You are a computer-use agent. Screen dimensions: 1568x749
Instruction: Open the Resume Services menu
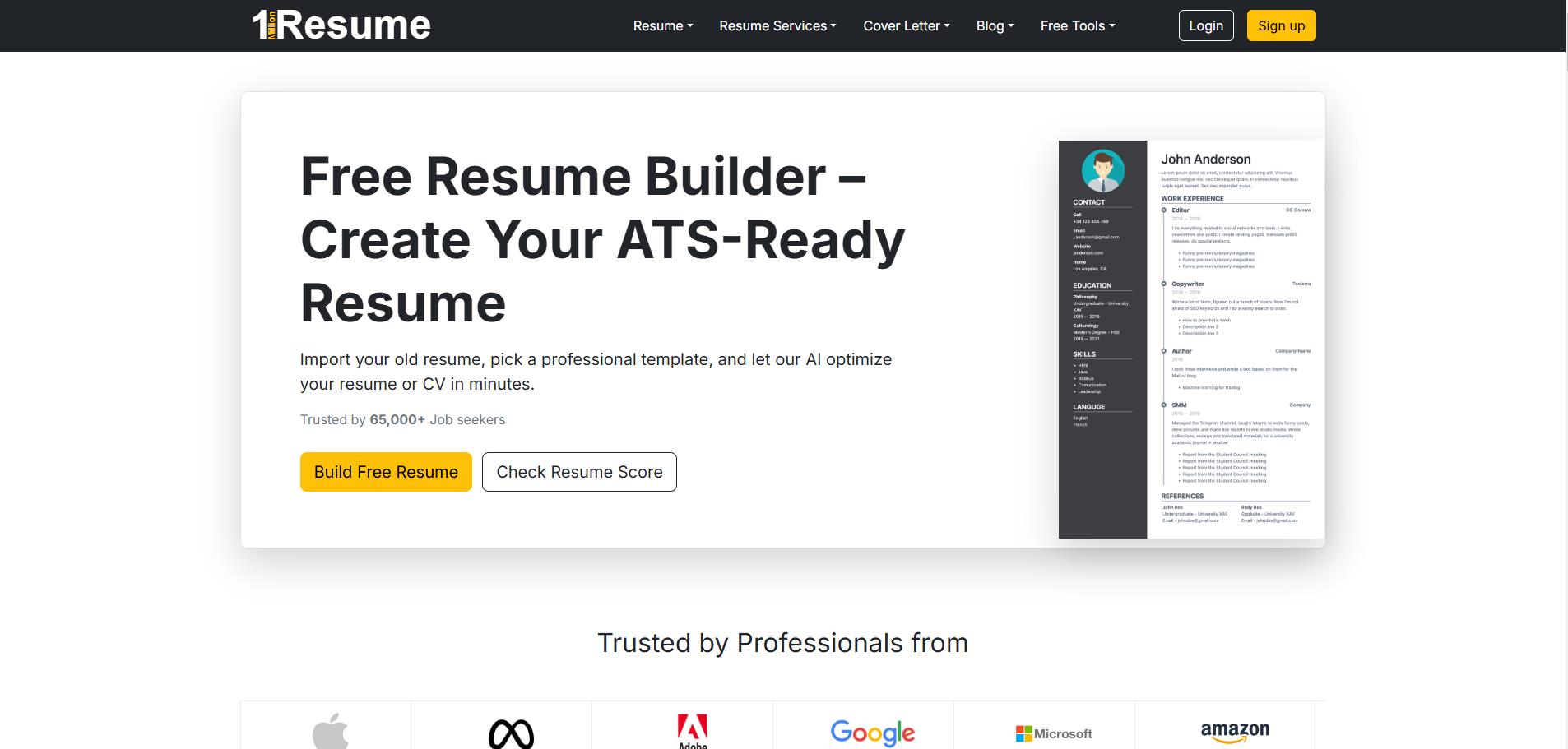click(x=777, y=25)
